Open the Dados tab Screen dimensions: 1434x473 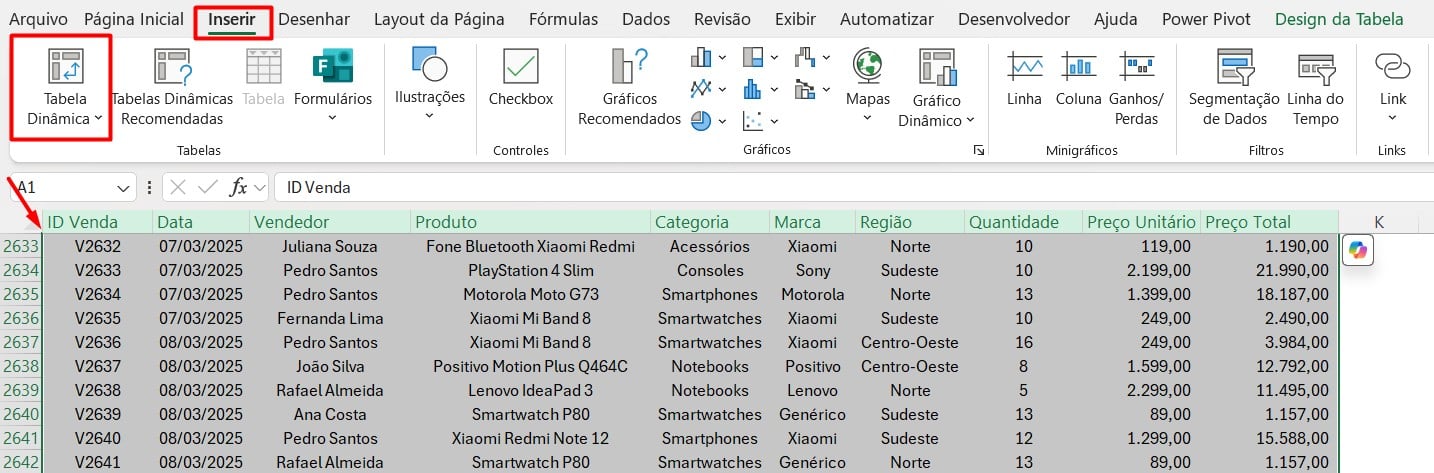pyautogui.click(x=646, y=19)
